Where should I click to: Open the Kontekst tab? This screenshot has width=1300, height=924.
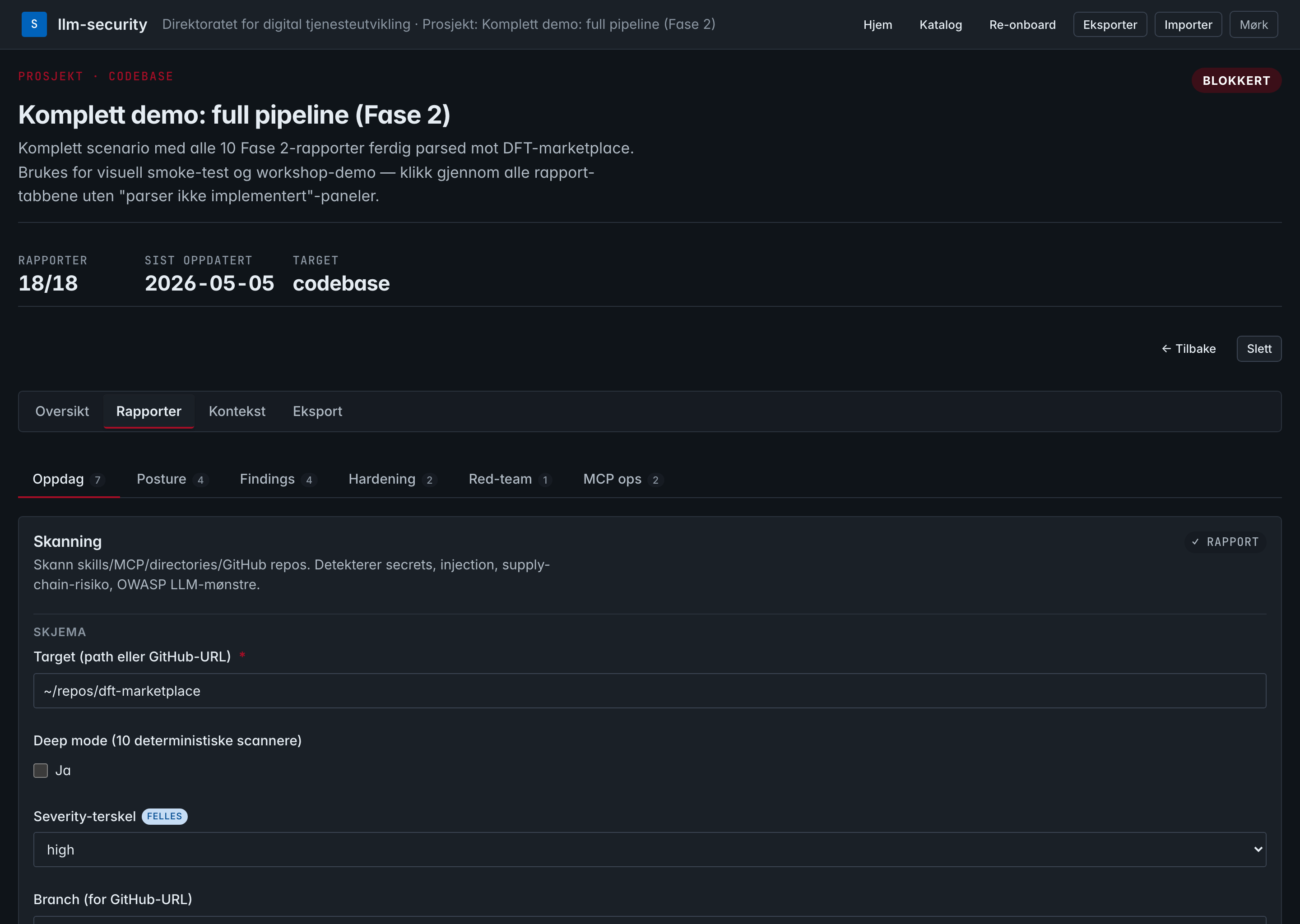tap(237, 411)
